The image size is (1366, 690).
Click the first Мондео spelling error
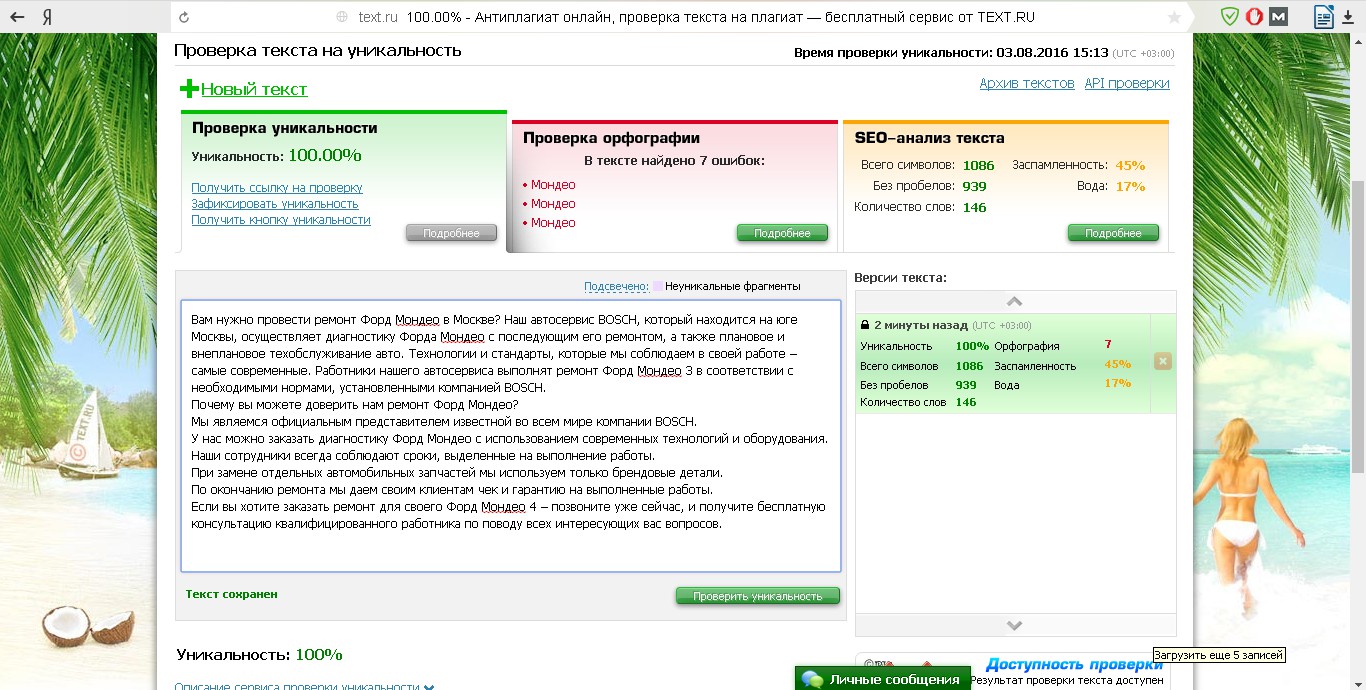click(553, 185)
